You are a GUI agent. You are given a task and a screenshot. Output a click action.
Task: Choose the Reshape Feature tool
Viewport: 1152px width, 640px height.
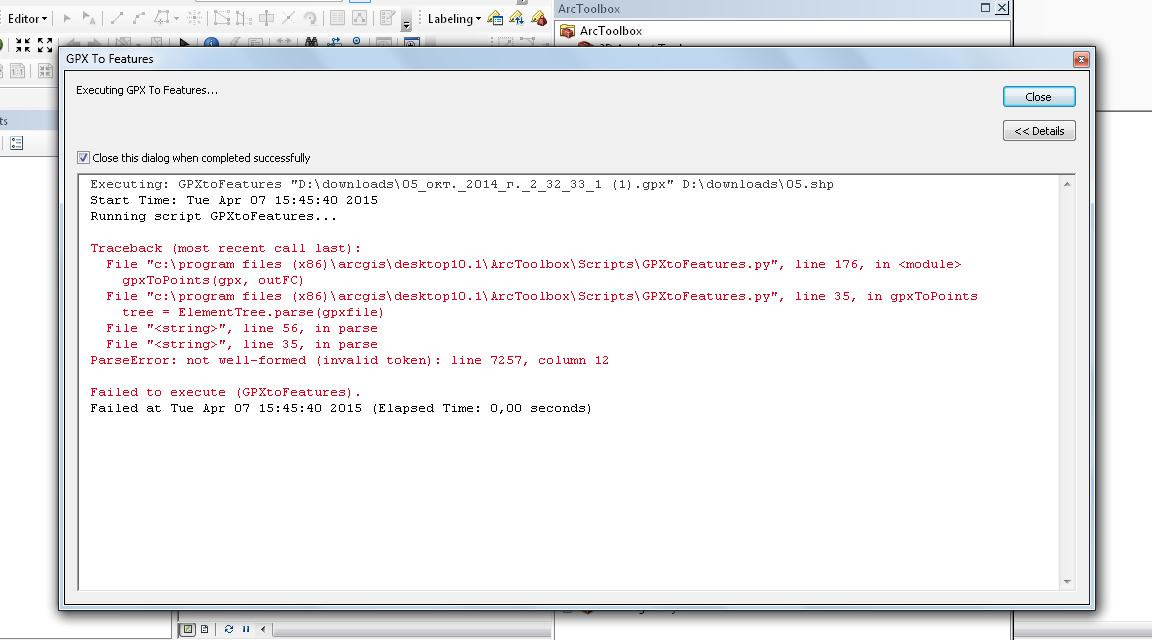[x=244, y=18]
